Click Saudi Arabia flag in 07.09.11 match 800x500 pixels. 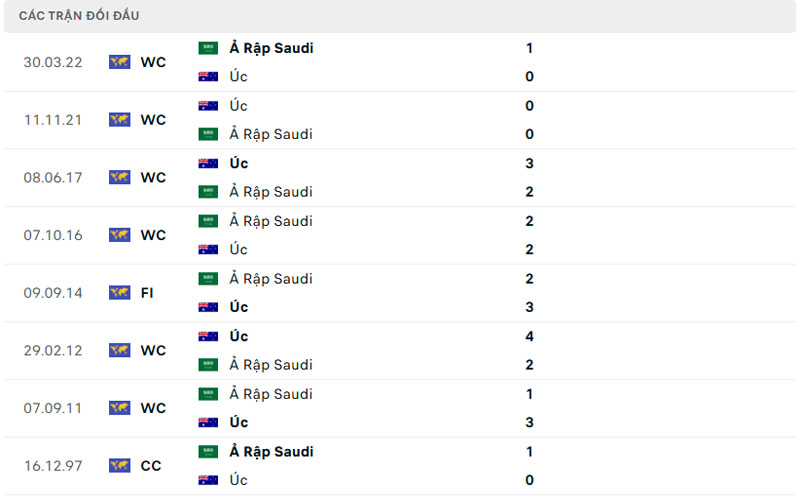[x=208, y=394]
